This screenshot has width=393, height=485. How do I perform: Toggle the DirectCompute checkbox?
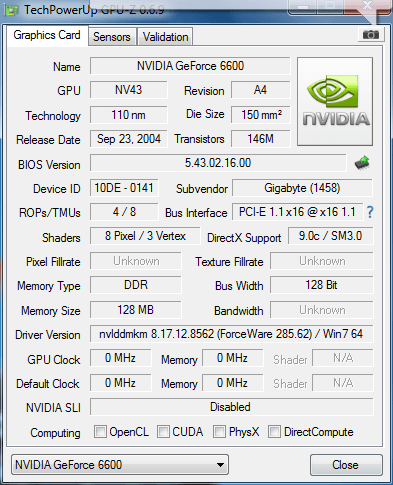(274, 431)
